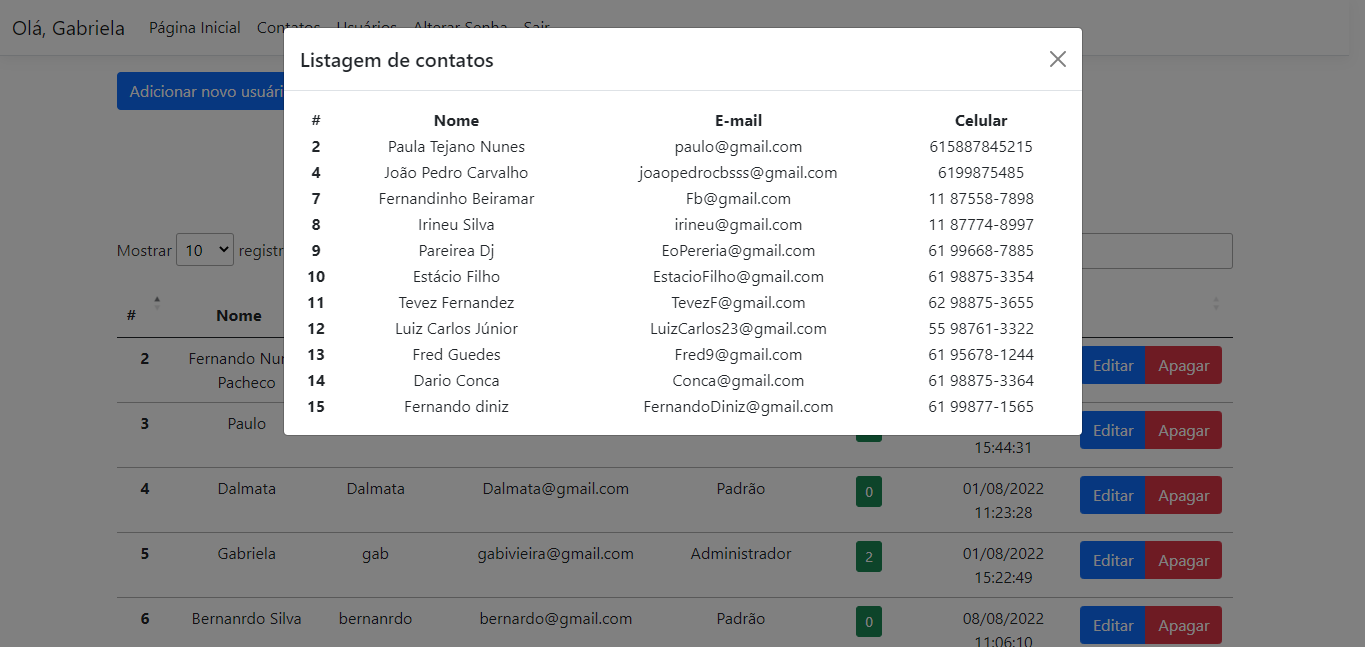1365x647 pixels.
Task: Click Contatos in the top navigation
Action: click(x=288, y=27)
